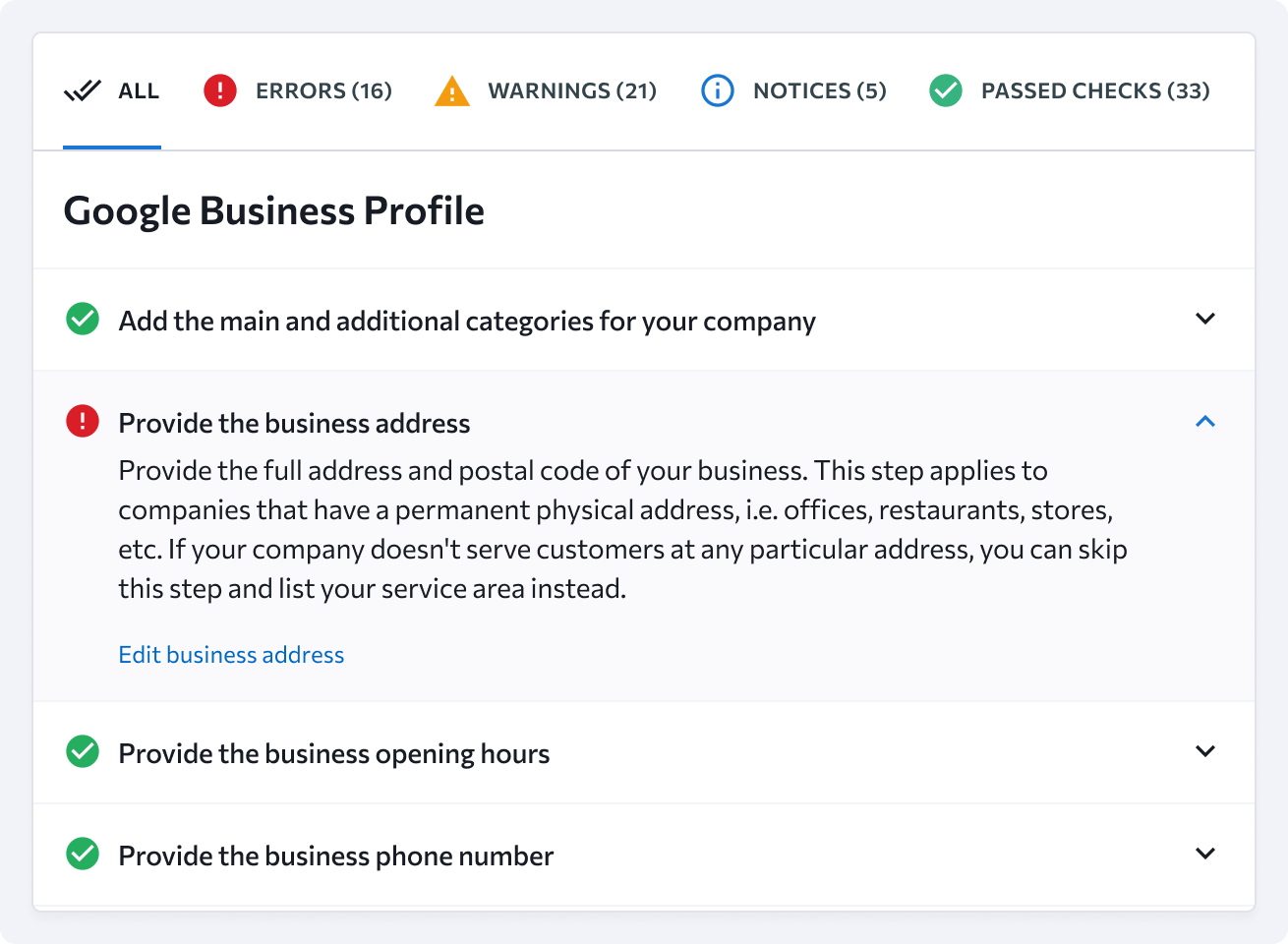This screenshot has width=1288, height=944.
Task: Click the Edit business address link
Action: 231,655
